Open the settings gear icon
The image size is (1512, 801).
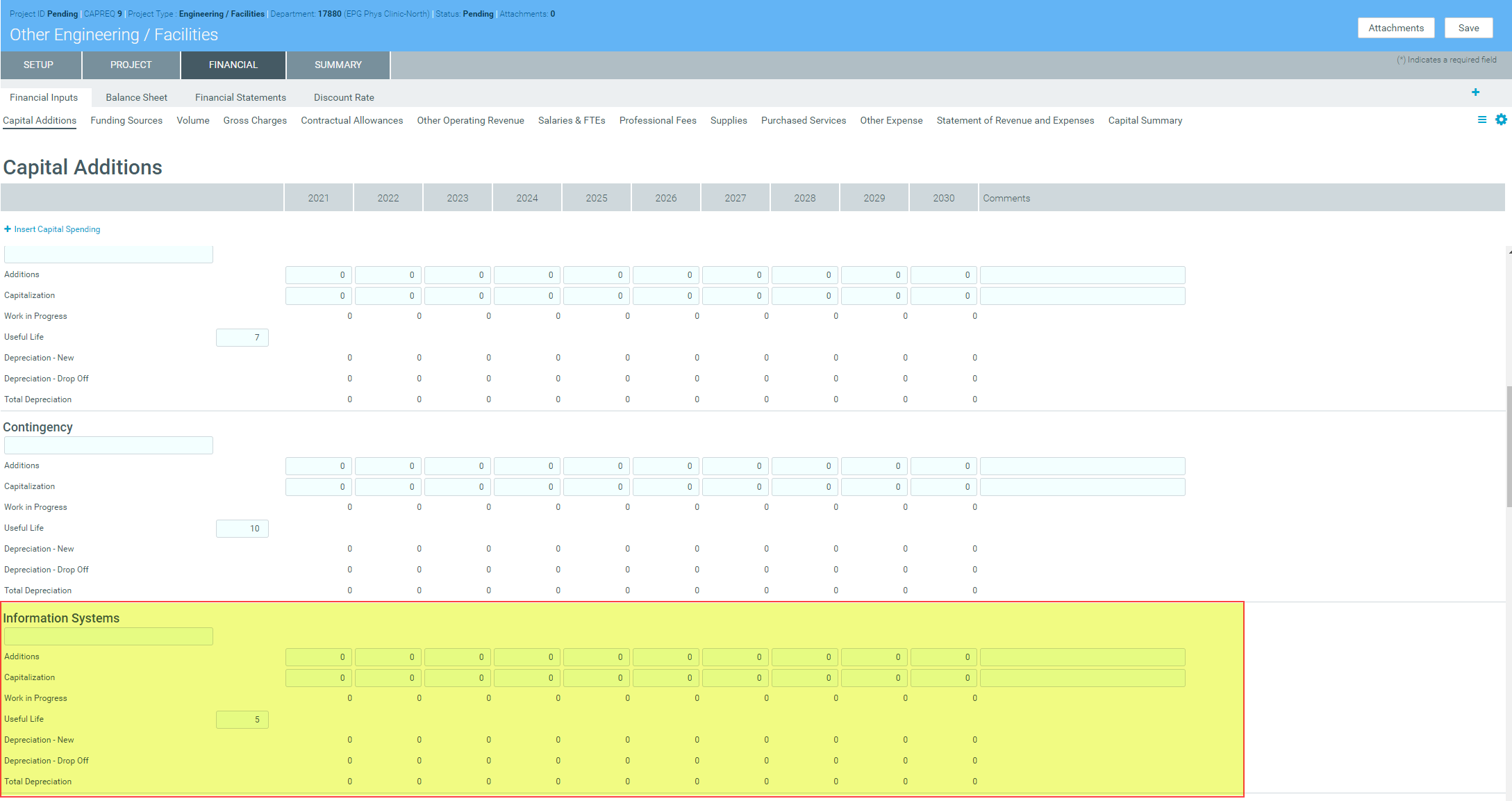[1501, 119]
